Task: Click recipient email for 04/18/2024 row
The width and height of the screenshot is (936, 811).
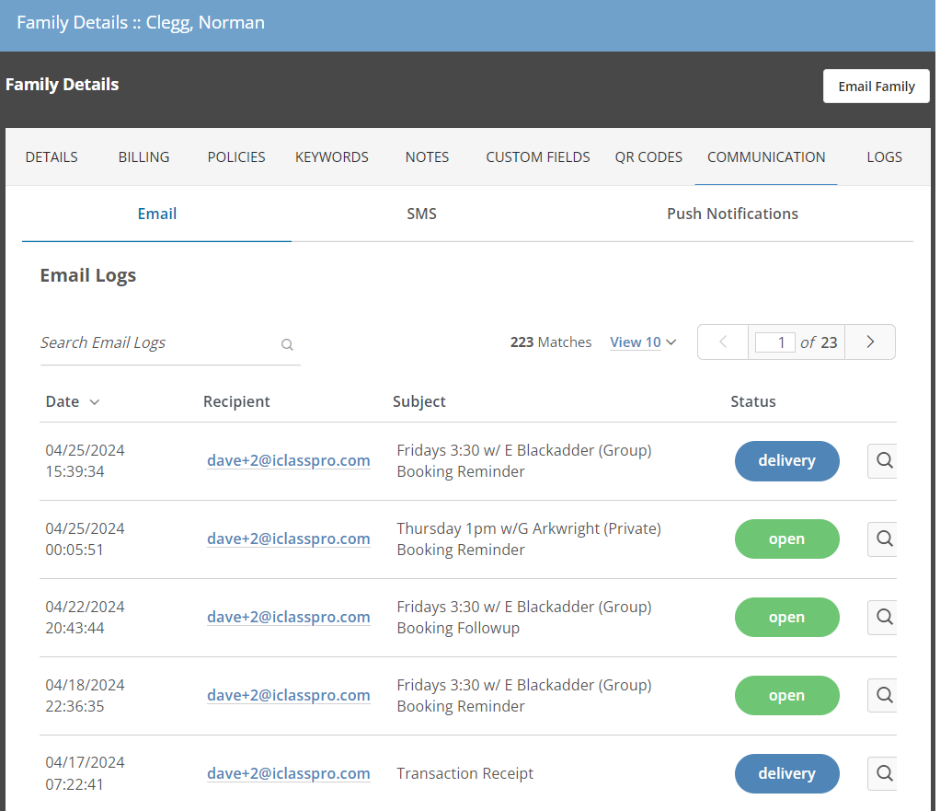Action: tap(288, 695)
